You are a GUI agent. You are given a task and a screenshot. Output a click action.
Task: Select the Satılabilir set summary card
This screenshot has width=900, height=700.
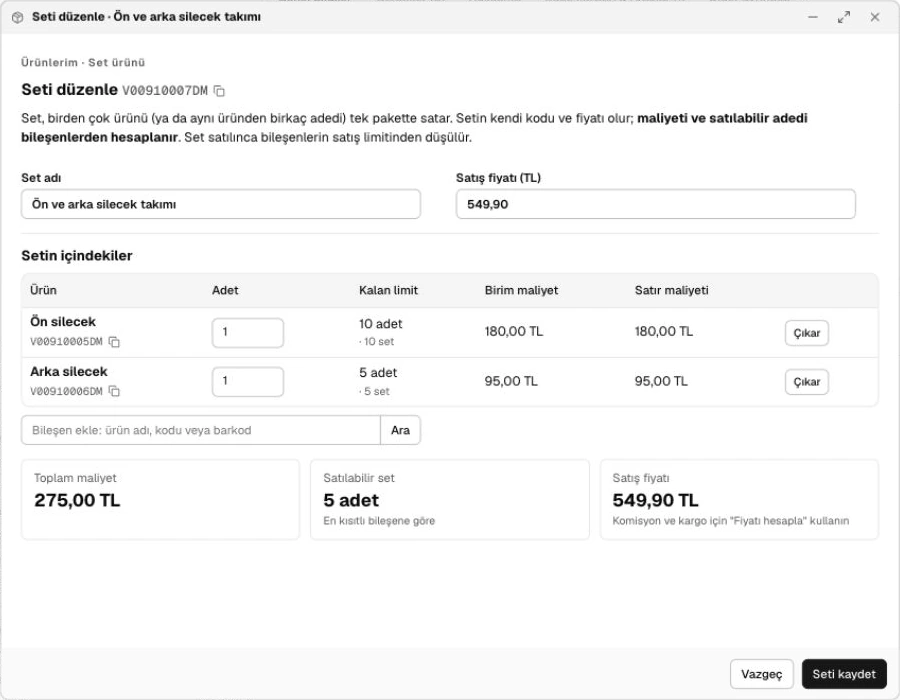pyautogui.click(x=449, y=499)
